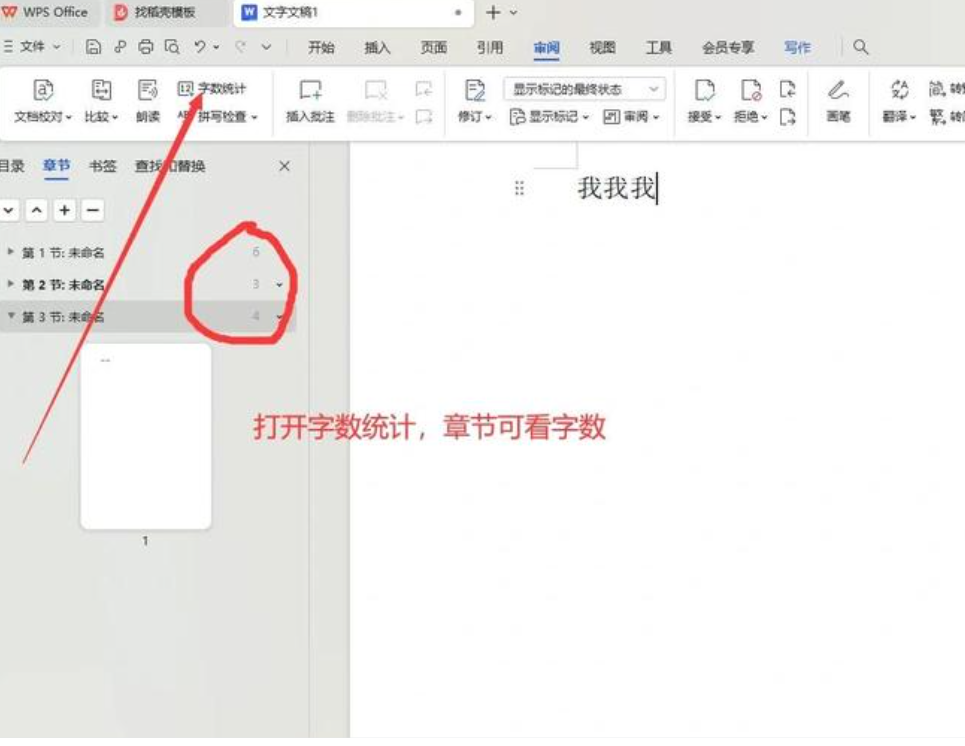Open the search magnifier in ribbon
The width and height of the screenshot is (965, 746).
(x=861, y=47)
